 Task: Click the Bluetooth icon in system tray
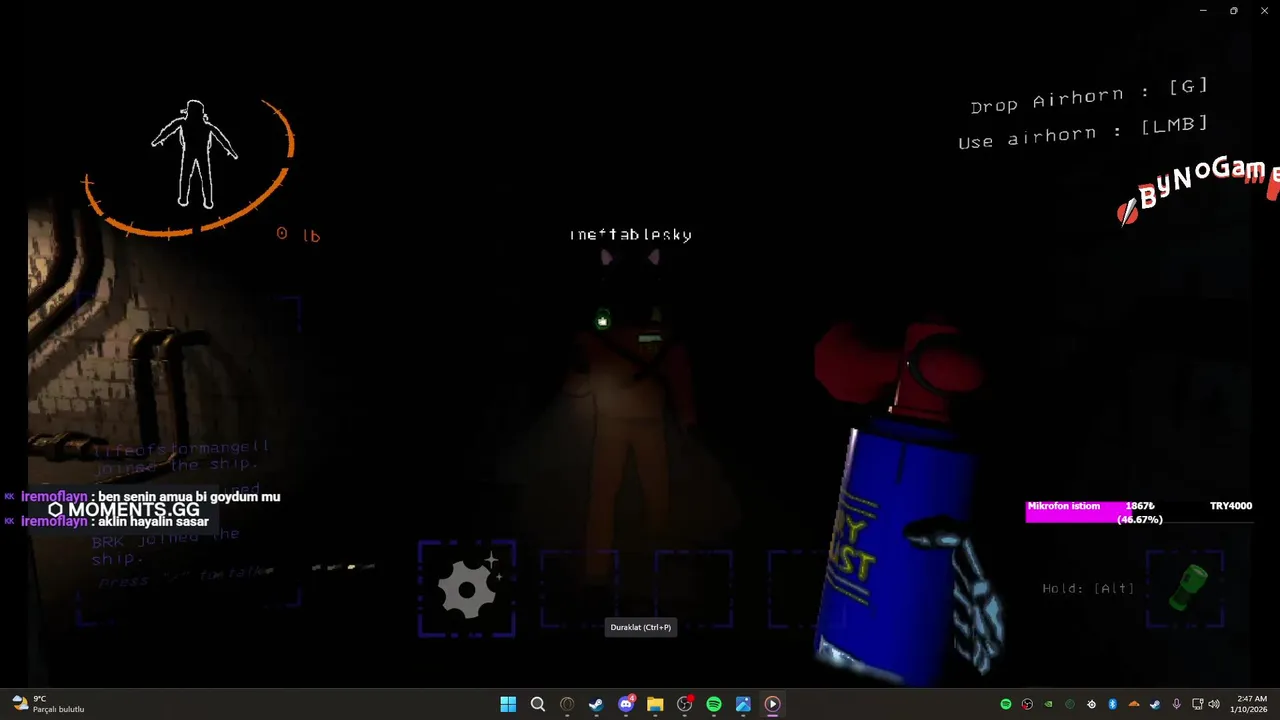[1112, 704]
